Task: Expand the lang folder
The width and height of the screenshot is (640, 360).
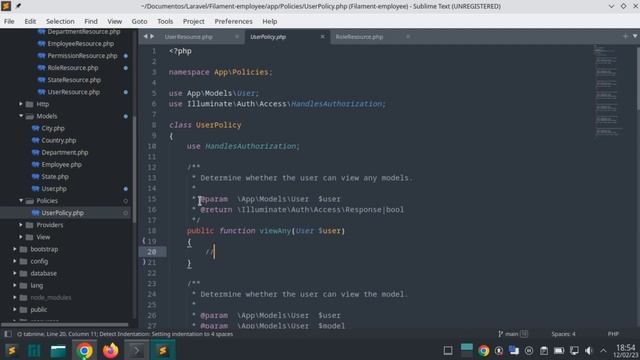Action: 15,285
